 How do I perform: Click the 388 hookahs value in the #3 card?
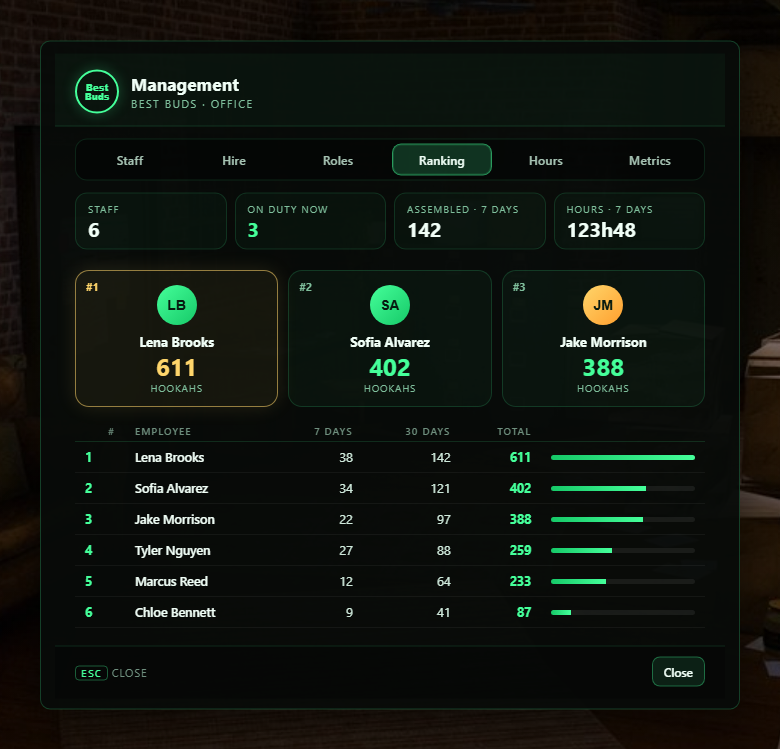click(x=603, y=368)
